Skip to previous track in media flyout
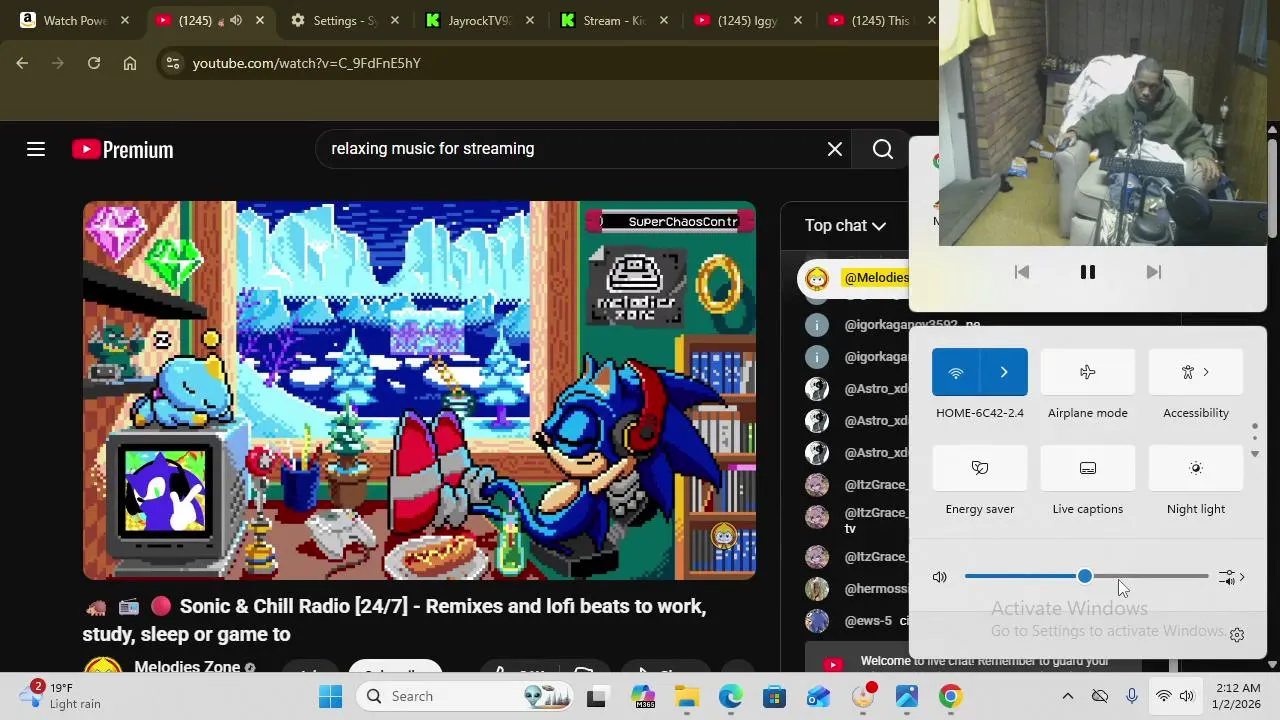Image resolution: width=1280 pixels, height=720 pixels. (x=1022, y=272)
